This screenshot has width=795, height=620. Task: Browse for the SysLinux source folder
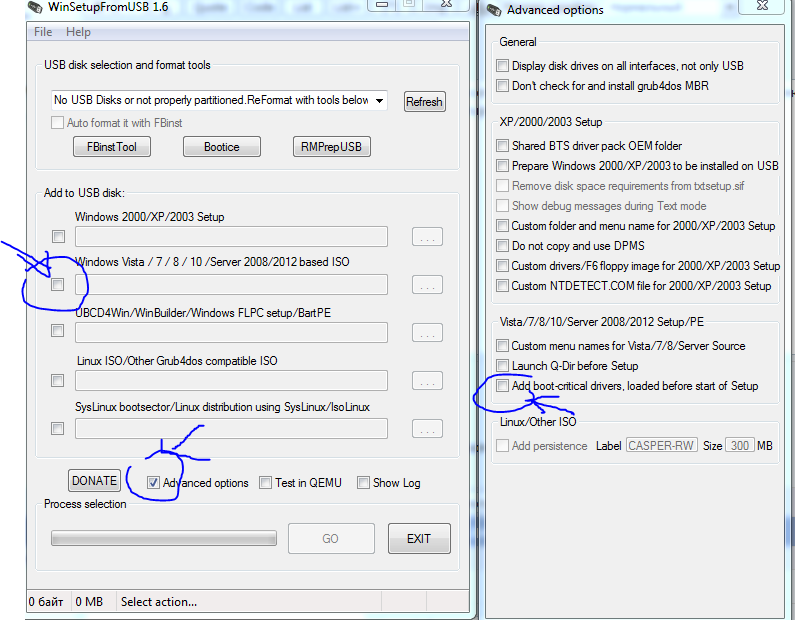click(427, 428)
